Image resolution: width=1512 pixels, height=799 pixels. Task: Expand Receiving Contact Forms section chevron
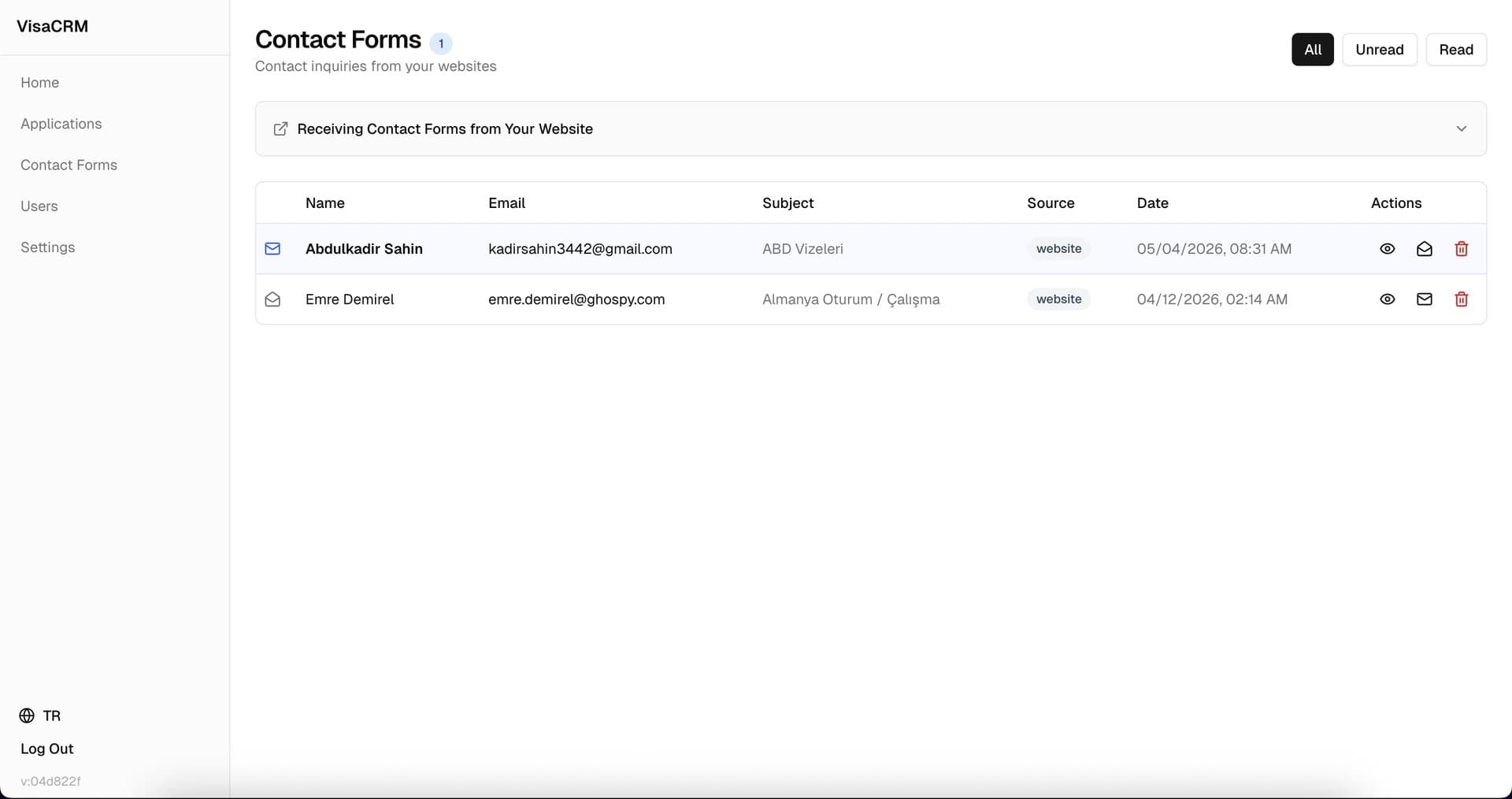(1462, 128)
